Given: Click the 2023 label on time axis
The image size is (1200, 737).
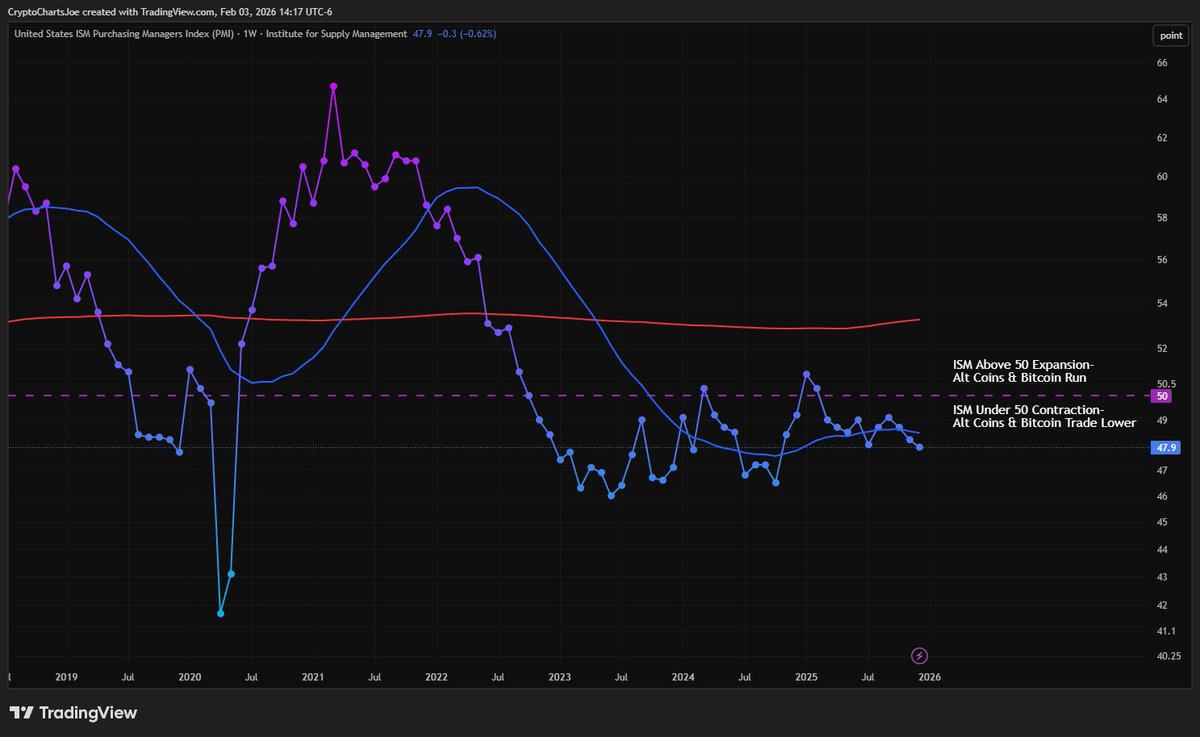Looking at the screenshot, I should [x=559, y=677].
